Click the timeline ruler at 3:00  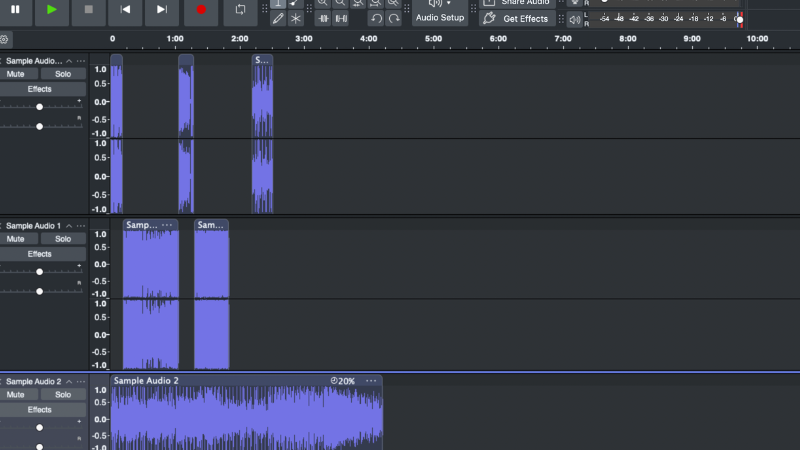pyautogui.click(x=304, y=39)
